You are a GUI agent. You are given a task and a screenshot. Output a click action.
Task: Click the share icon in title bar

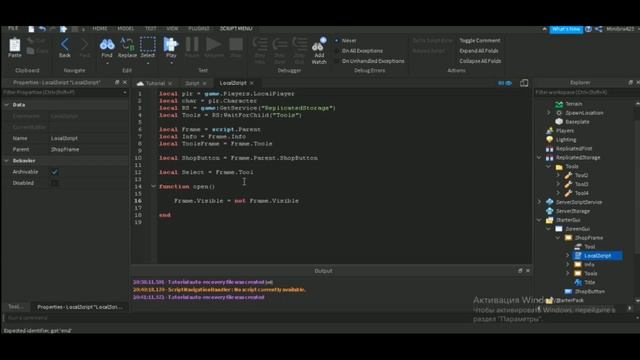tap(599, 29)
